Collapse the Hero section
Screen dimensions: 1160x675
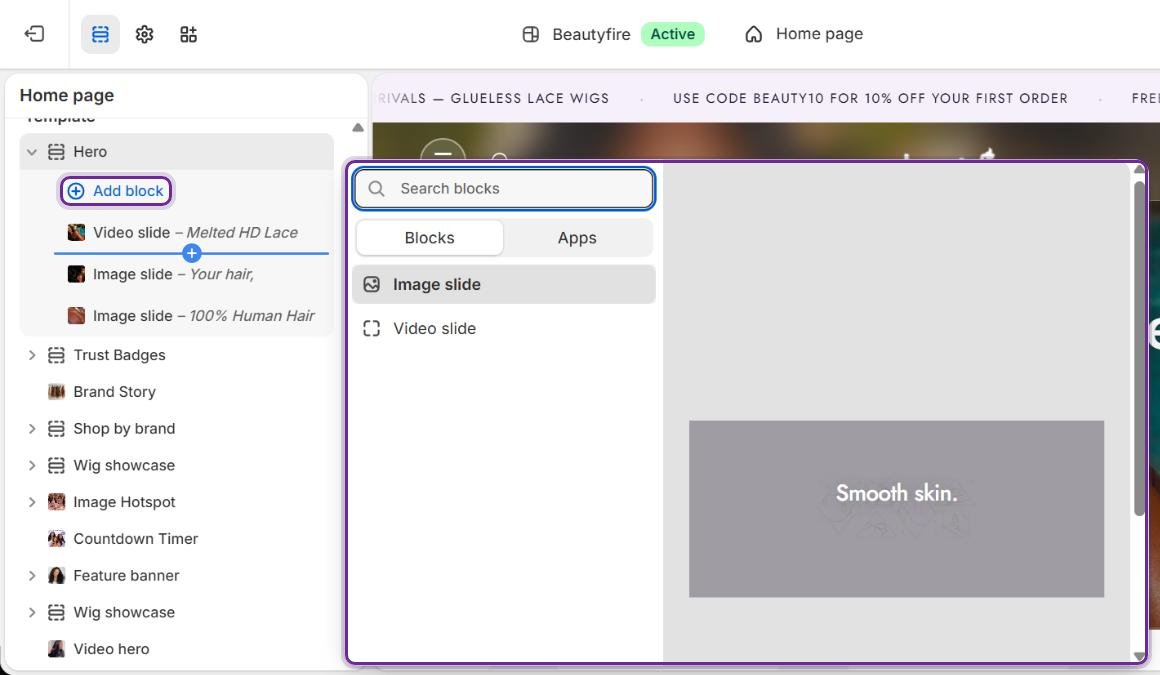coord(32,152)
